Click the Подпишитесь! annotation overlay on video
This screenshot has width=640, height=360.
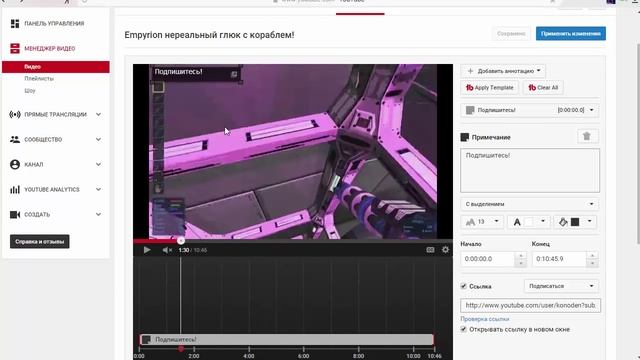(196, 73)
